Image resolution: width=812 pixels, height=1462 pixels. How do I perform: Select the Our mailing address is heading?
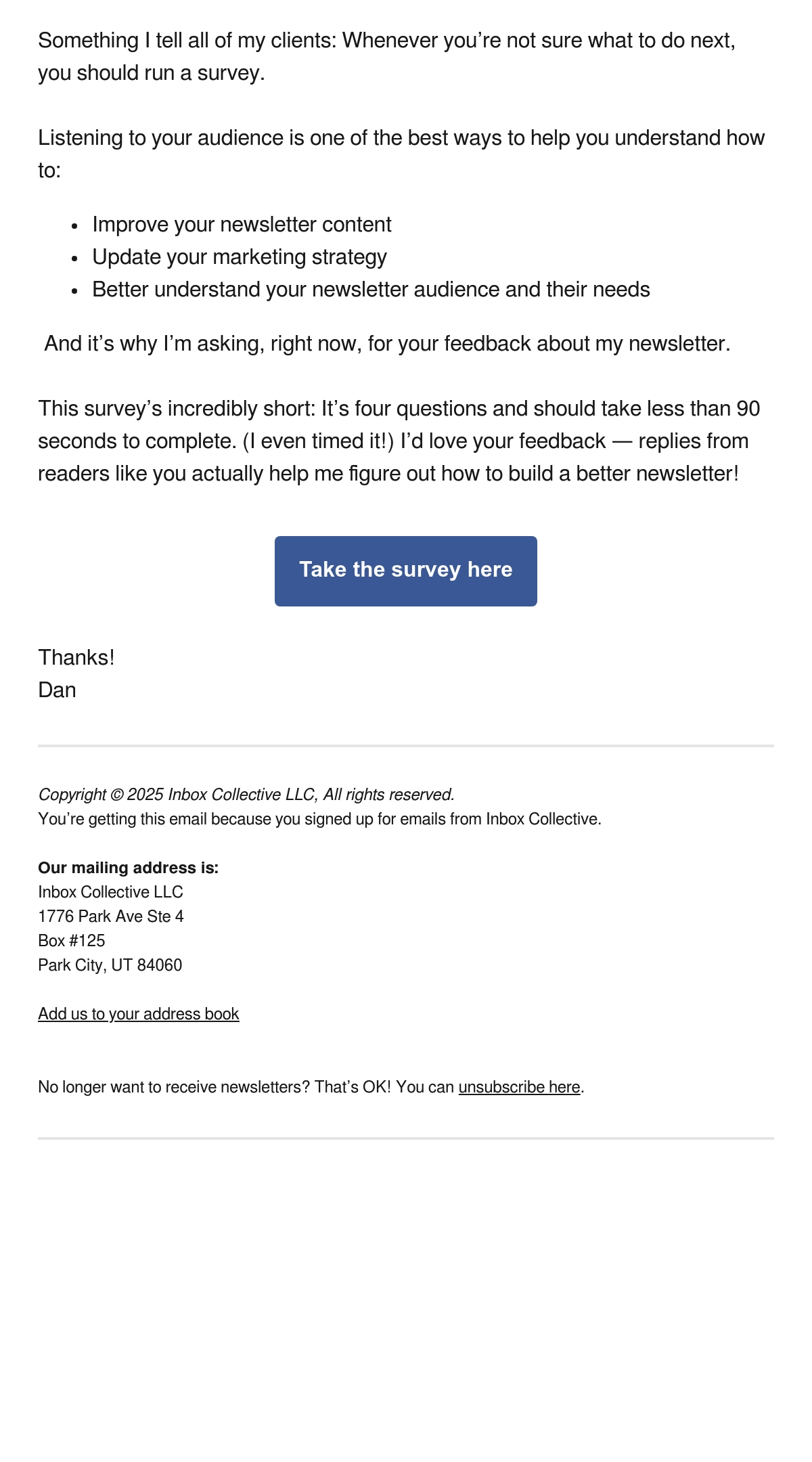point(129,867)
